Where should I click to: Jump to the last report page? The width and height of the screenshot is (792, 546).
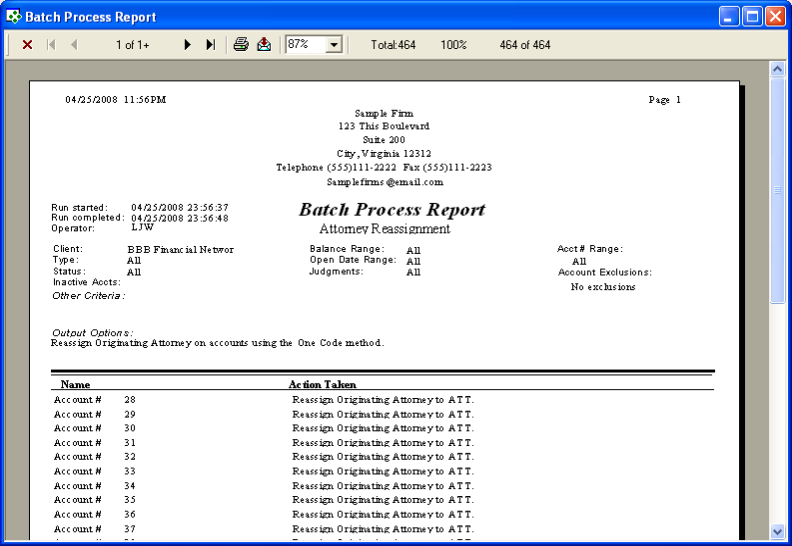click(x=210, y=45)
